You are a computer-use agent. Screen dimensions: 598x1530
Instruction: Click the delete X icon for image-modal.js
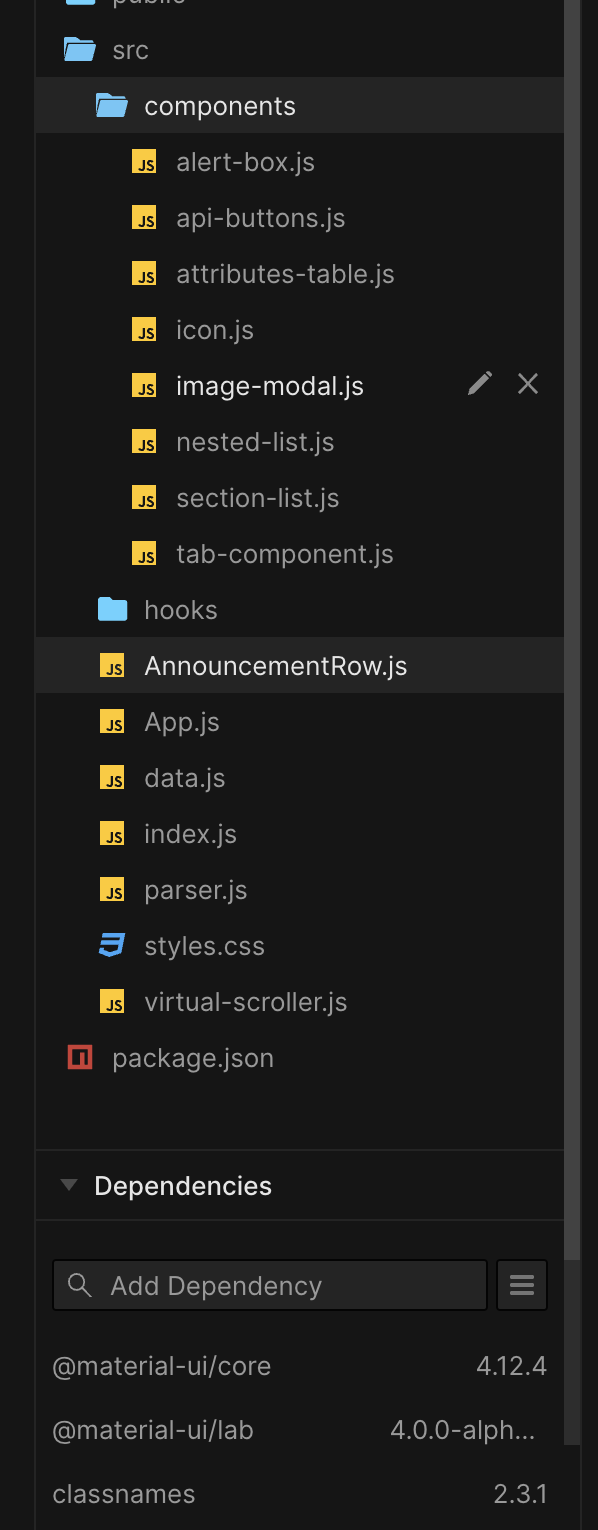[528, 383]
